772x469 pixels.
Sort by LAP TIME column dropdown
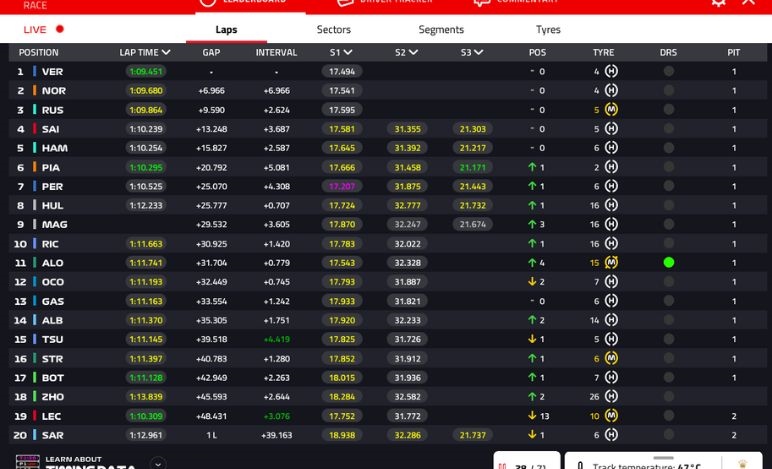(x=145, y=52)
